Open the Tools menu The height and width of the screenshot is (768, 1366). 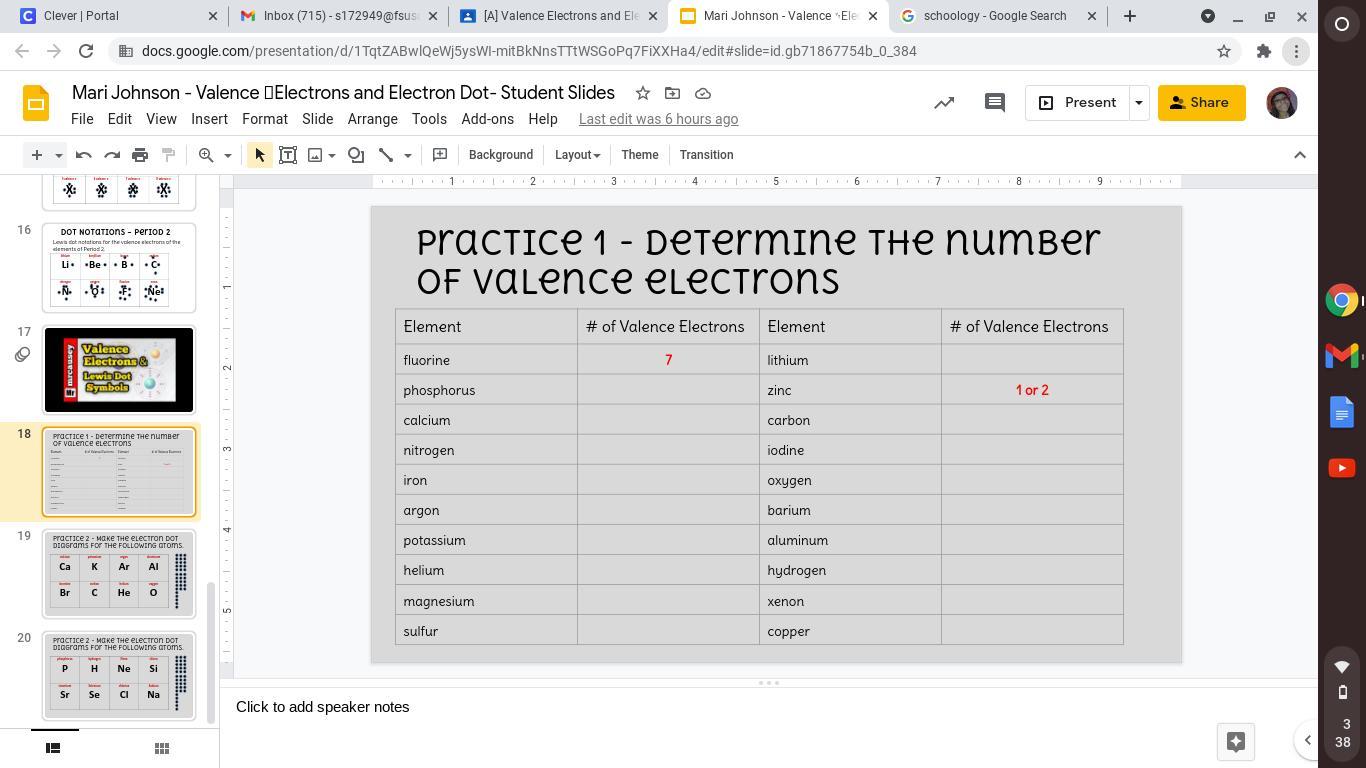tap(429, 119)
